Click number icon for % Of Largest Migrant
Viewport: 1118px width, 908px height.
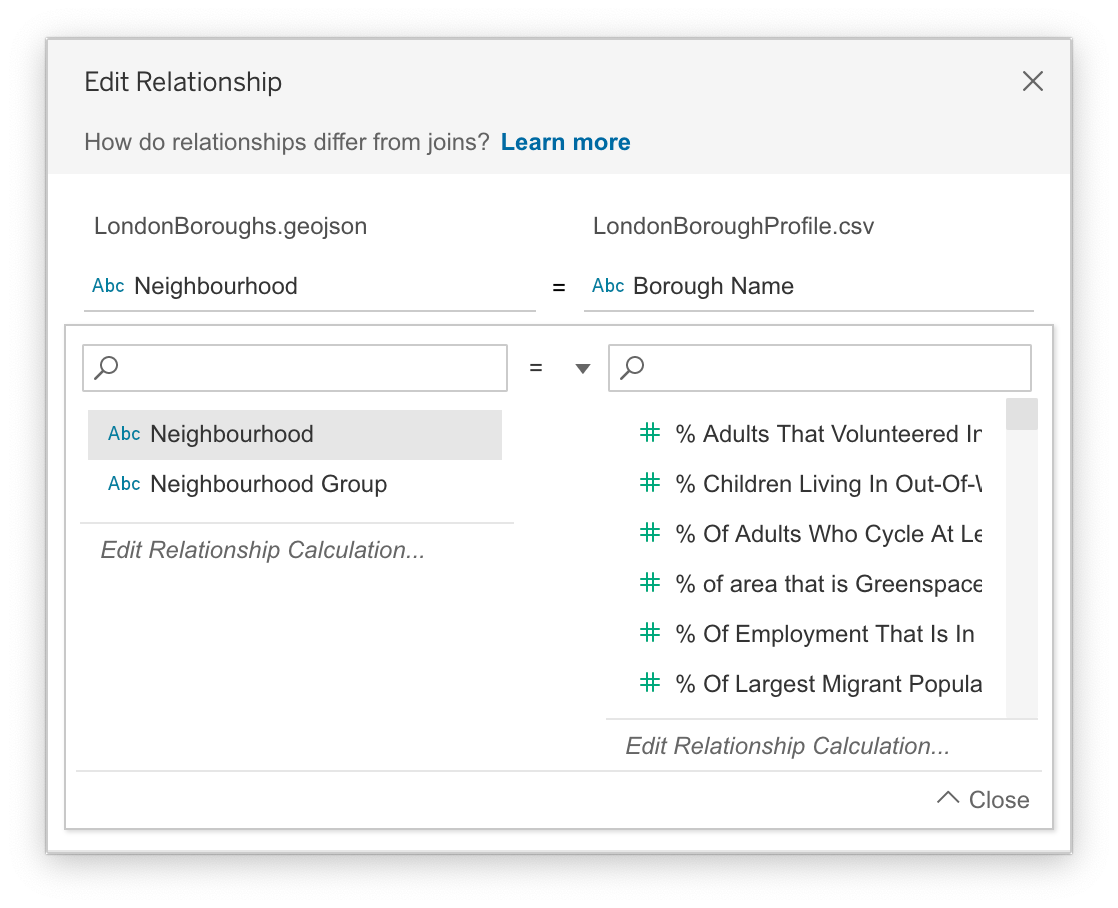pos(650,683)
